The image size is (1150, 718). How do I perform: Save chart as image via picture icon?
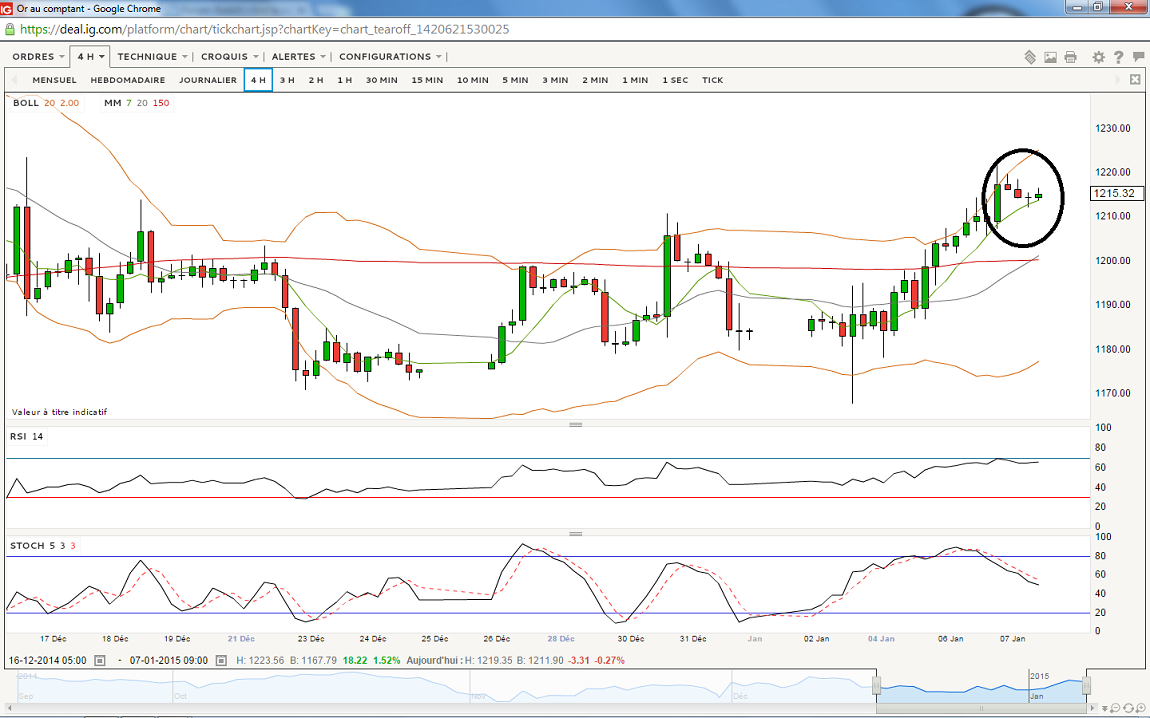1050,57
